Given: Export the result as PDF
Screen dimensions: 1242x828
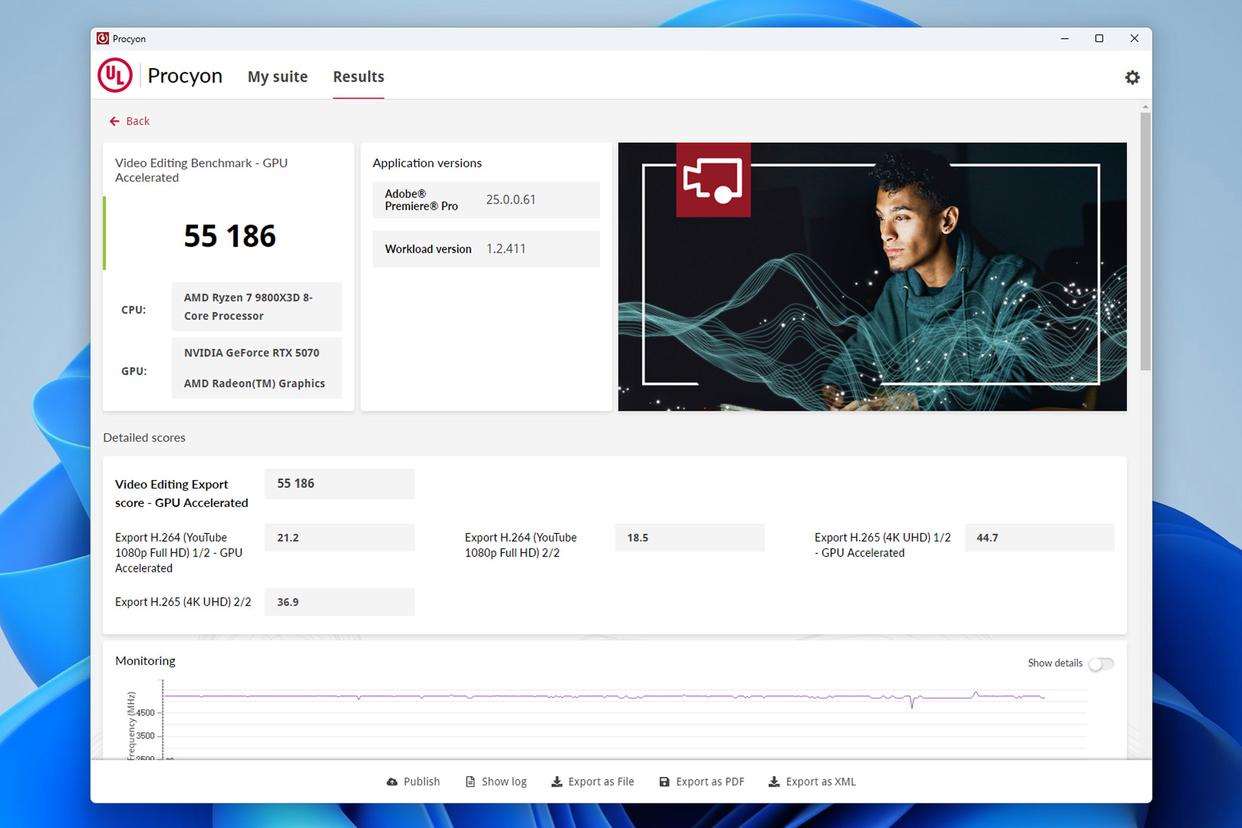Looking at the screenshot, I should [702, 782].
